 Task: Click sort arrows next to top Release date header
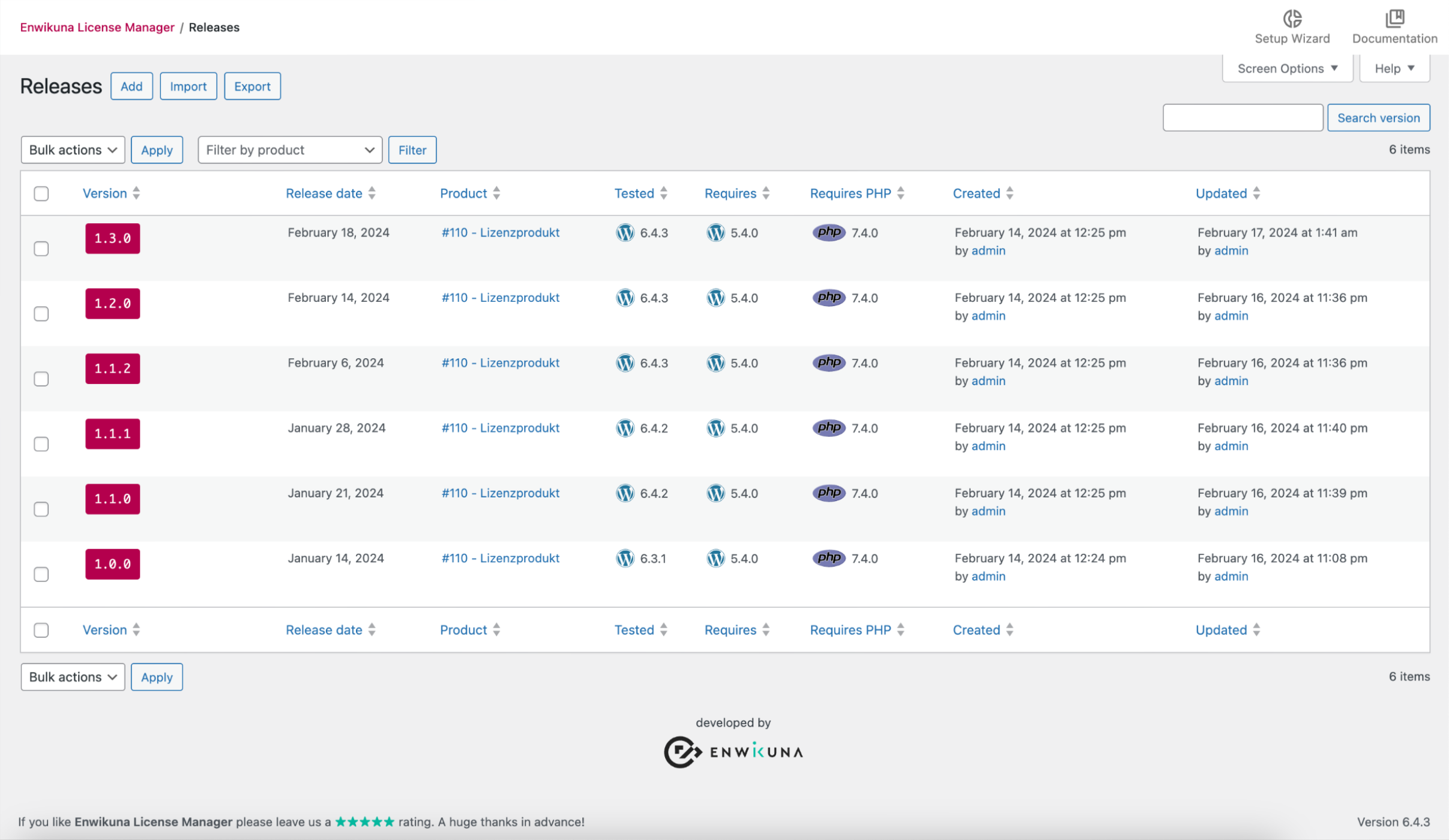(x=372, y=193)
